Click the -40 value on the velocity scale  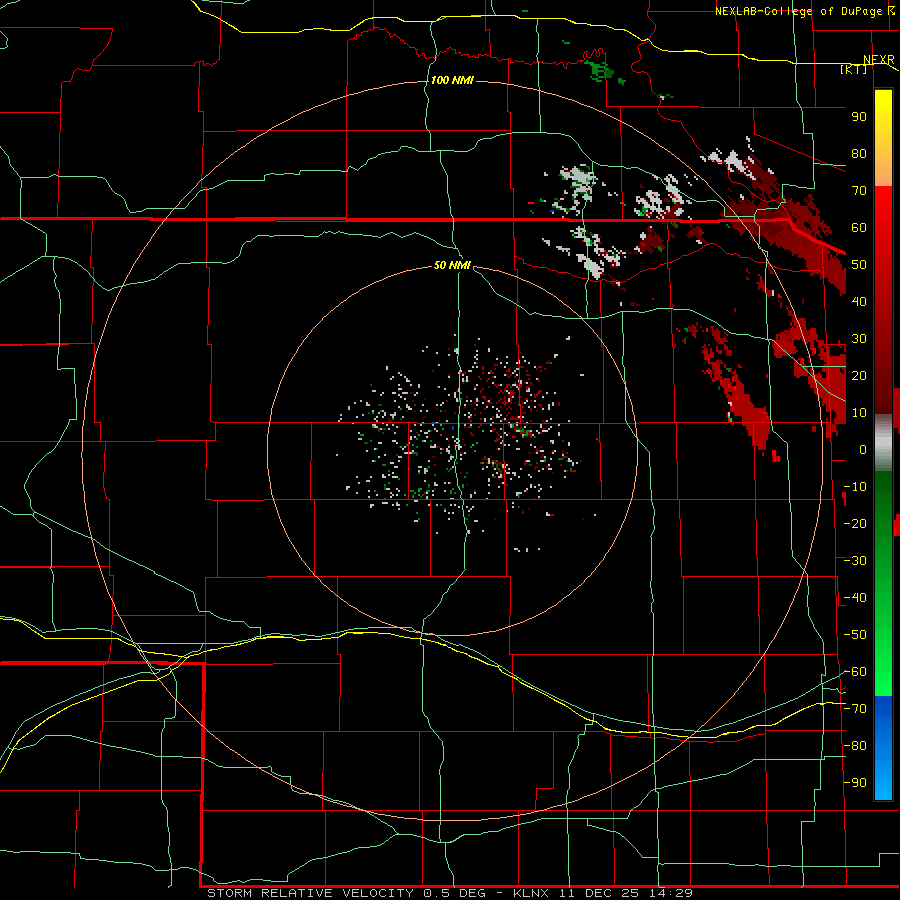click(x=855, y=598)
